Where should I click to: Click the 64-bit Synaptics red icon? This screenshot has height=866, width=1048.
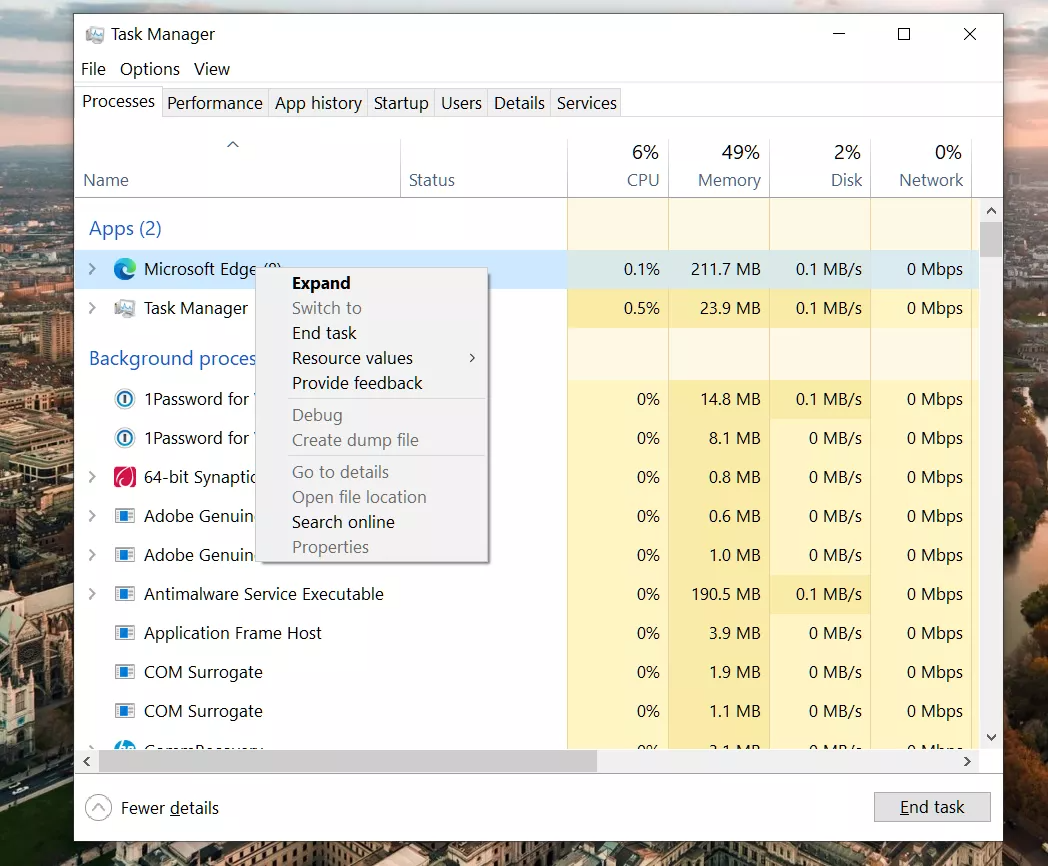(125, 477)
